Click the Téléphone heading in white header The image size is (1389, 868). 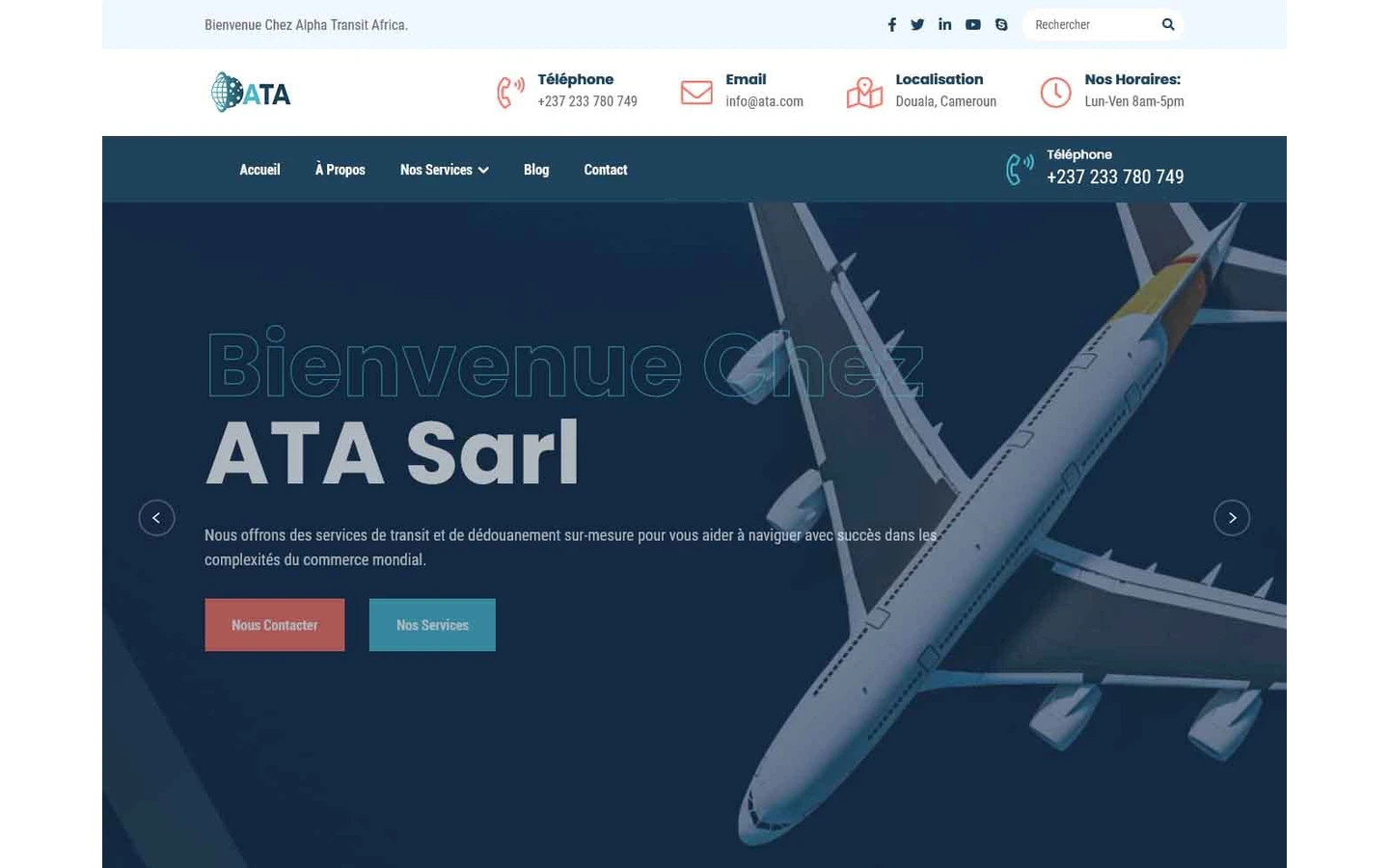tap(576, 79)
